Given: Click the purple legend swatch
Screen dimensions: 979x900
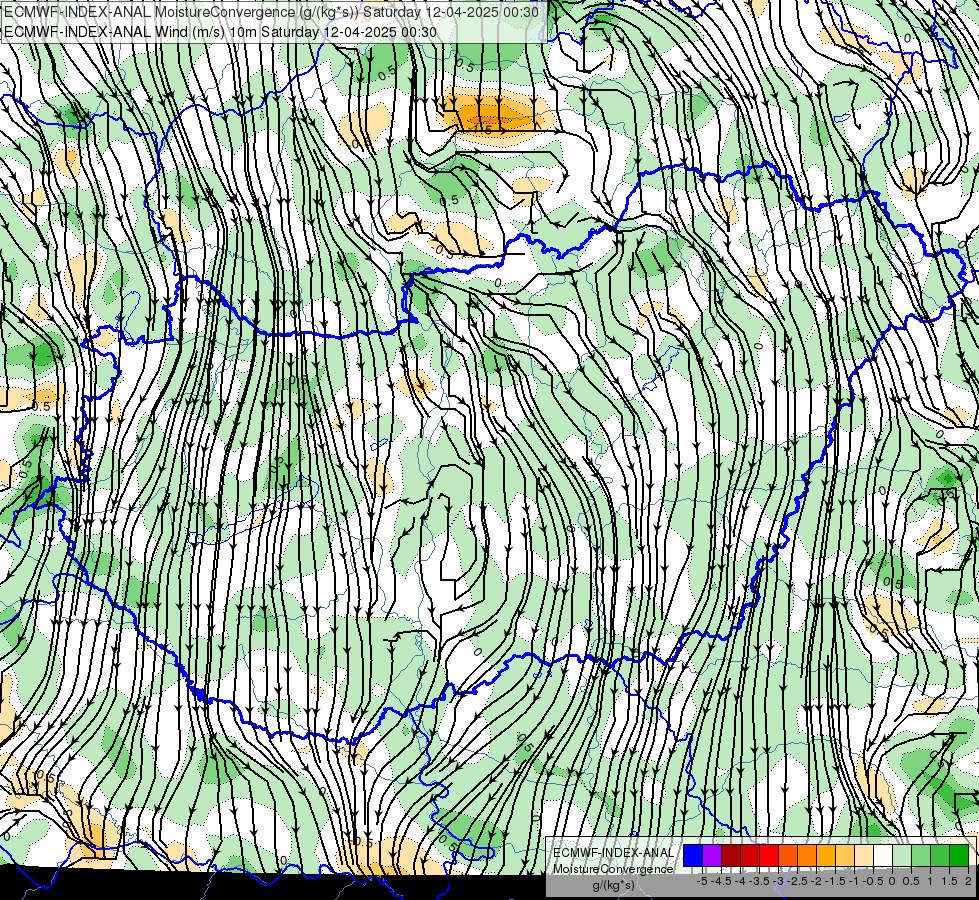Looking at the screenshot, I should click(712, 856).
